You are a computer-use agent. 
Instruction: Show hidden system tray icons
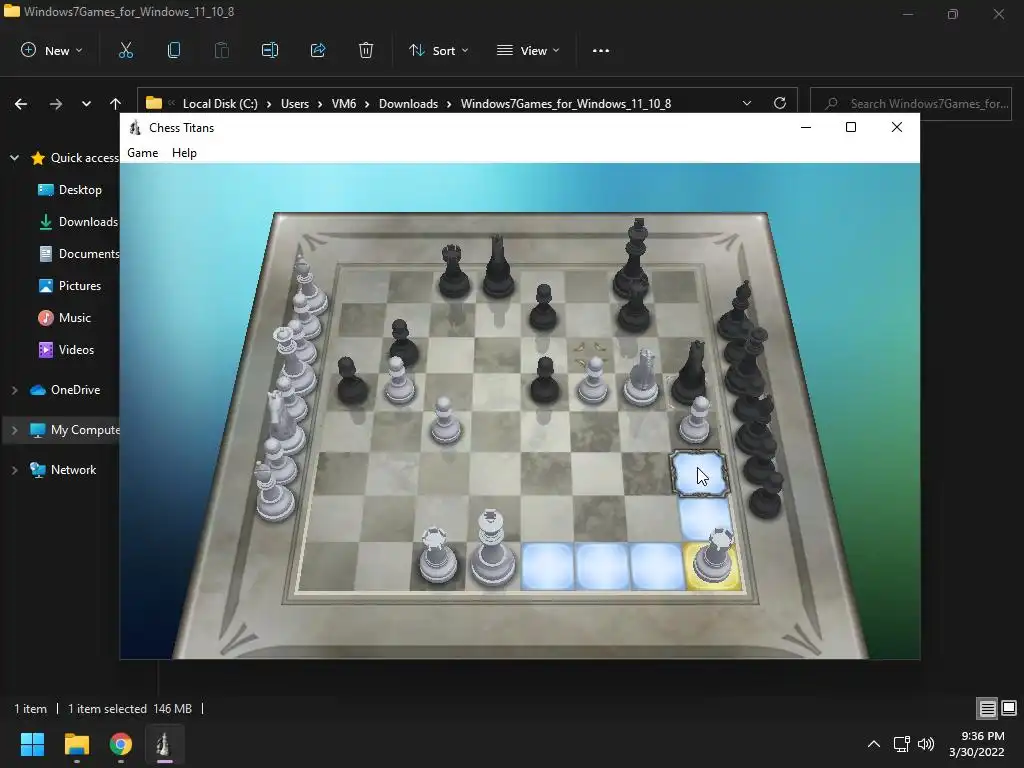[874, 744]
